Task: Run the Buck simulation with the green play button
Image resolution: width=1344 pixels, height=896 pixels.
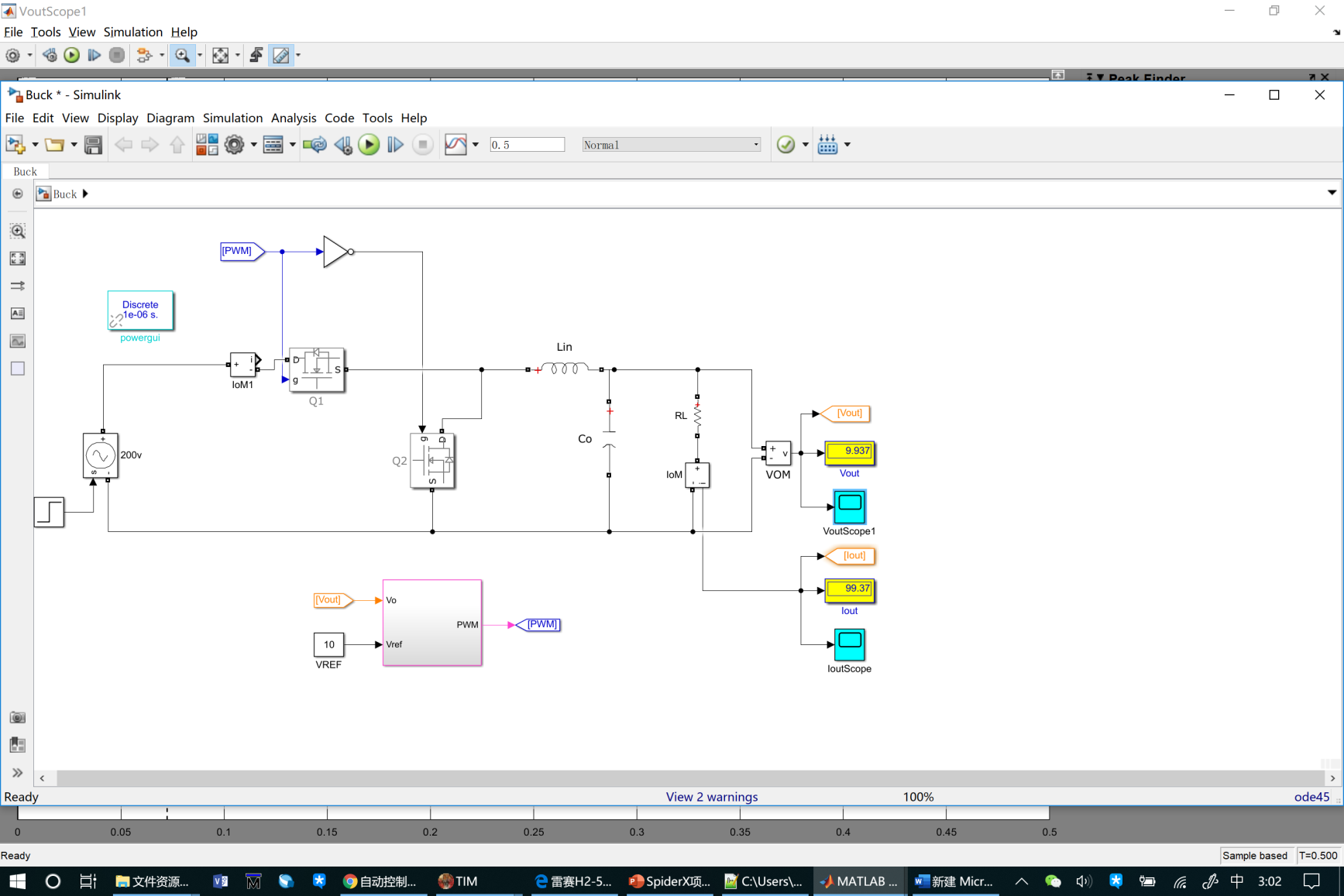Action: point(369,145)
